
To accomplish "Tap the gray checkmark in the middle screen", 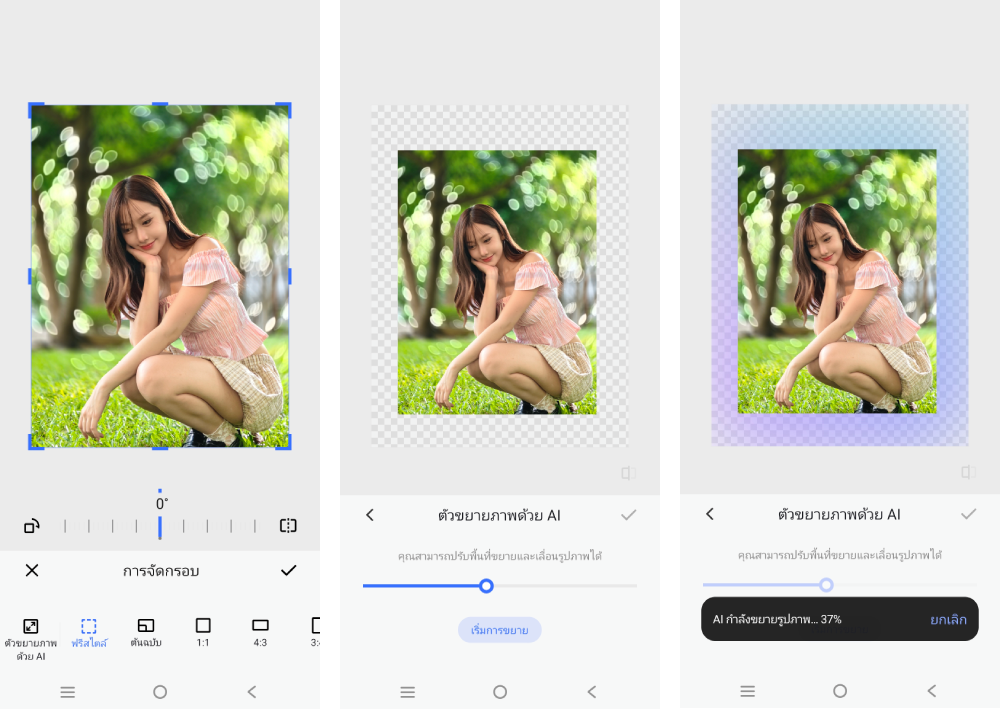I will click(628, 515).
